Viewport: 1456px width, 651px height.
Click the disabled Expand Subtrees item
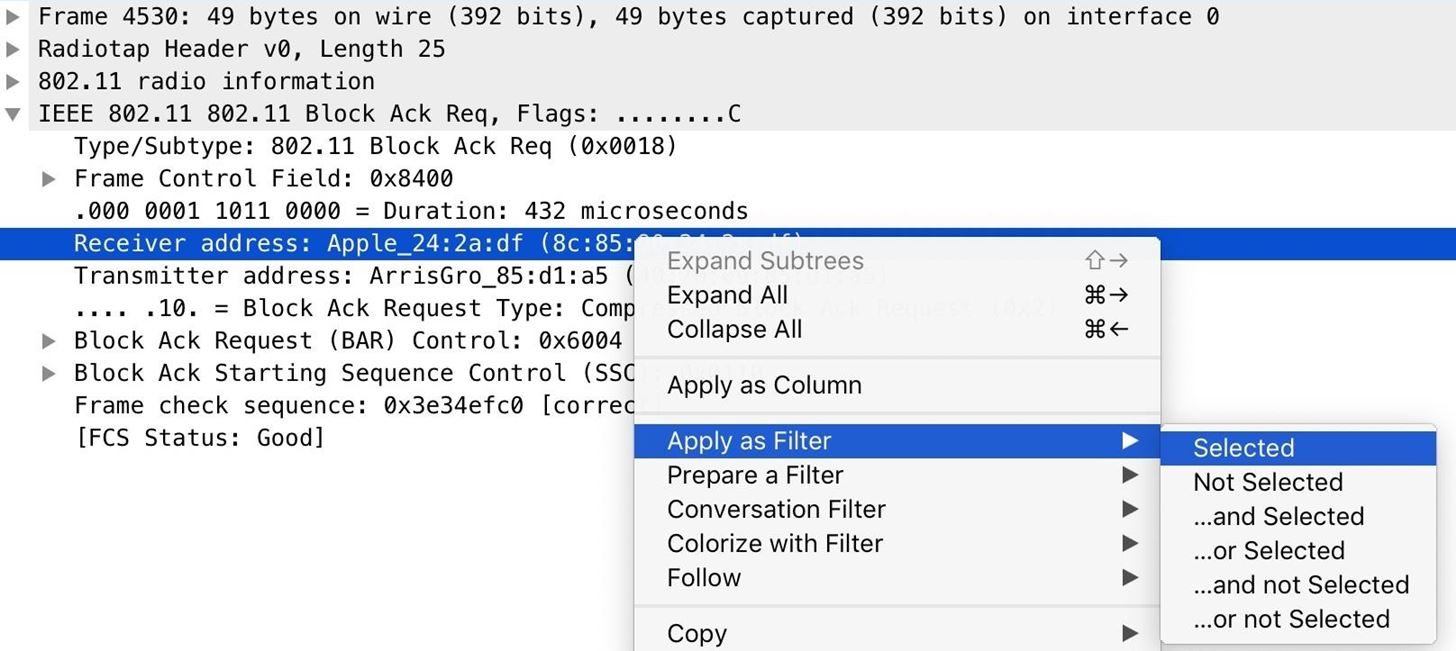[x=897, y=261]
